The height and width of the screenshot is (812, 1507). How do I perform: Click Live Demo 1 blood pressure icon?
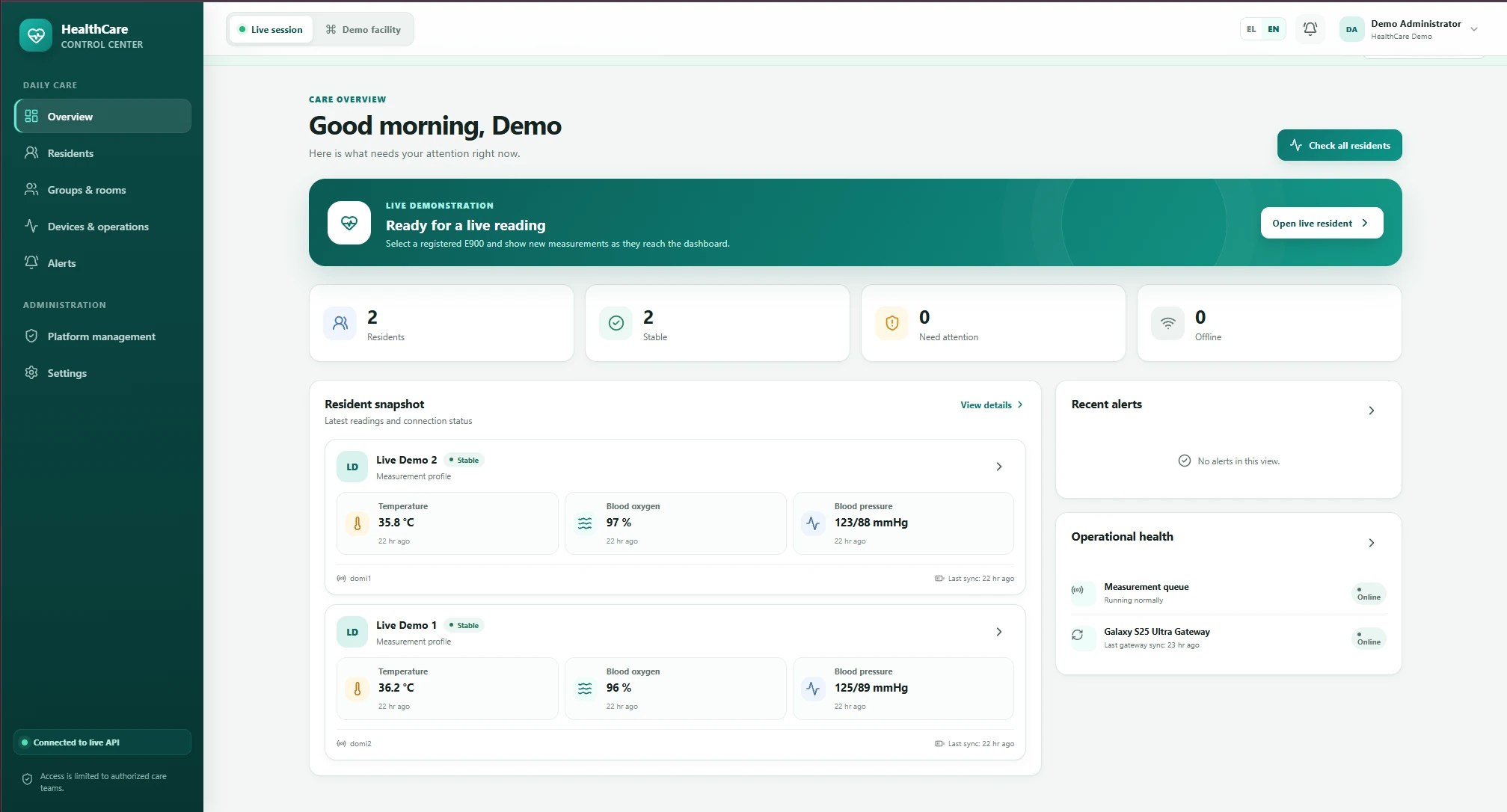tap(813, 689)
